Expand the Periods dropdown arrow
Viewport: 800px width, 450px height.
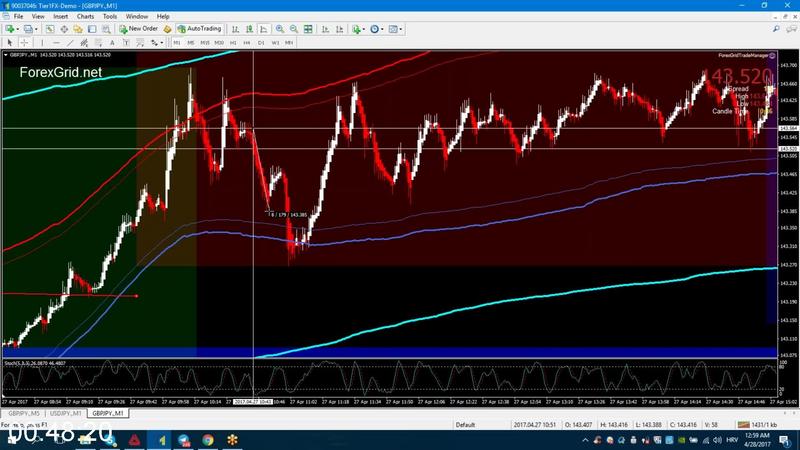382,29
